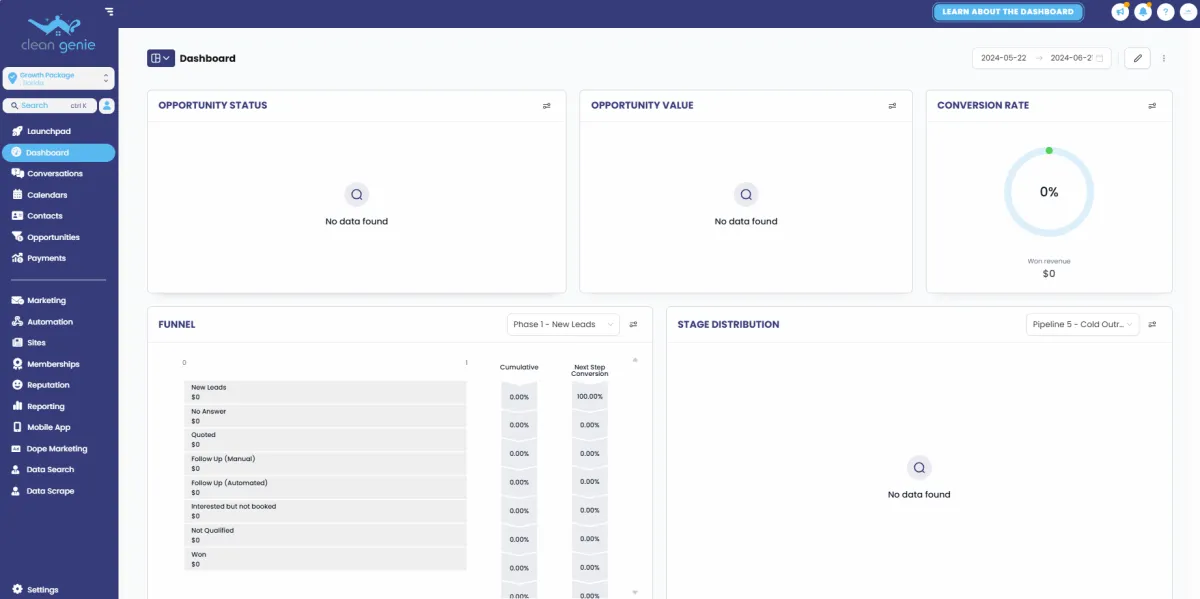Open the three-dot more options menu

point(1164,58)
